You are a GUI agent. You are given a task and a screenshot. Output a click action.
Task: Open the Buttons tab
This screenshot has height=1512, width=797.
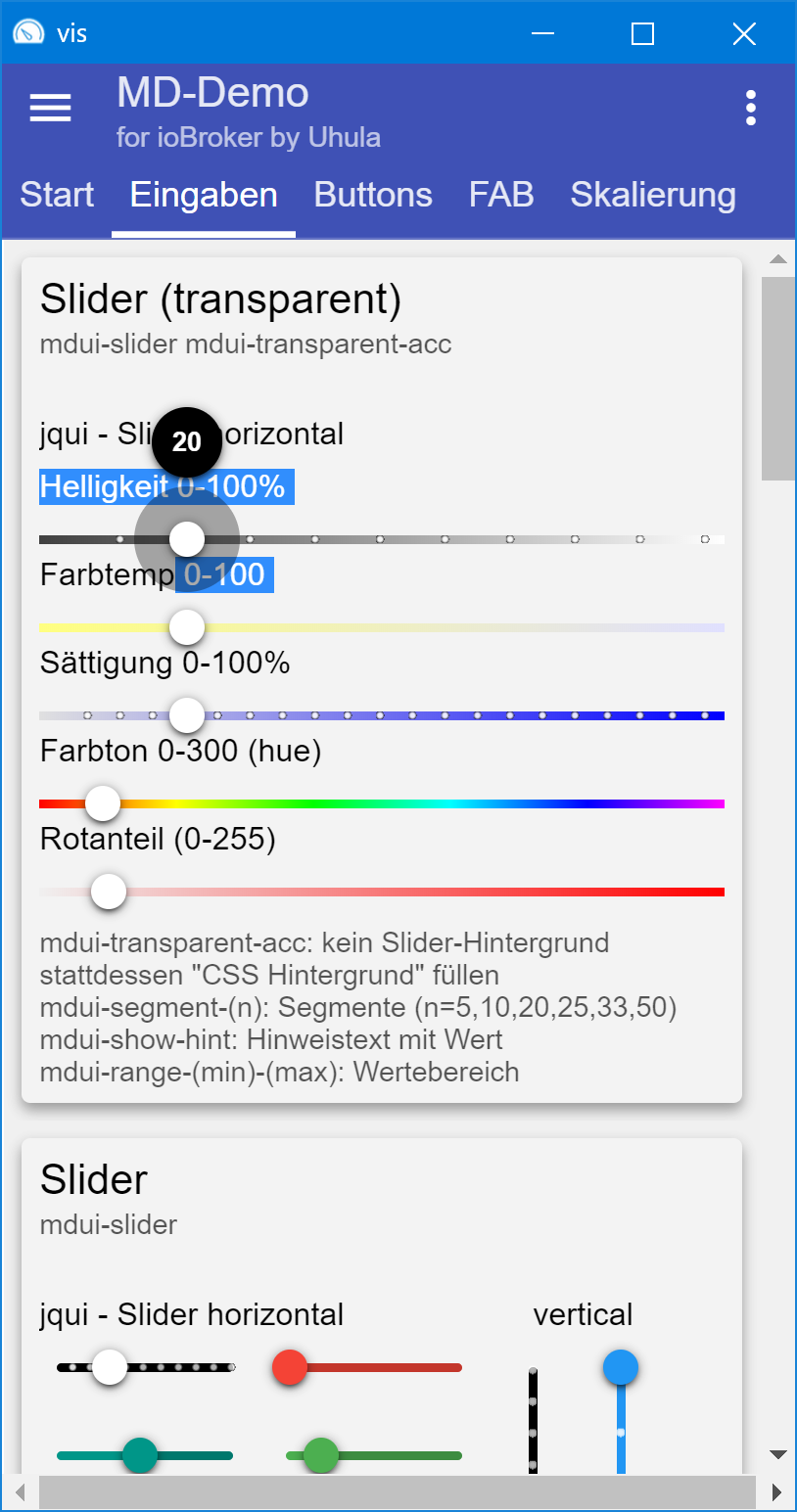point(373,195)
